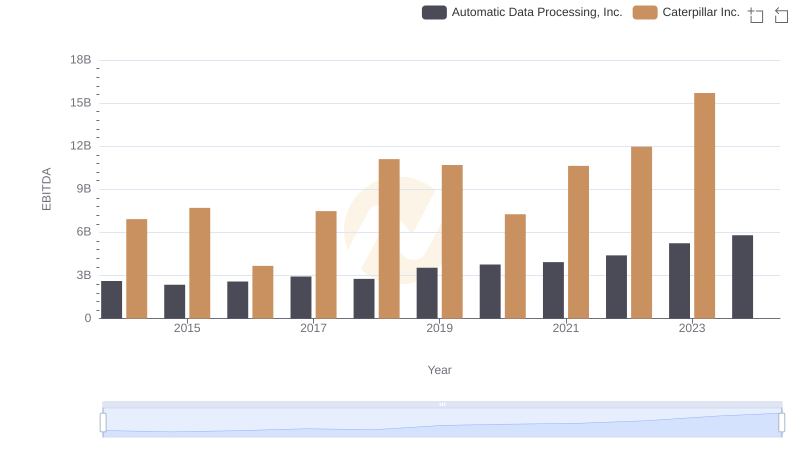This screenshot has width=800, height=461.
Task: Click the 0 y-axis label
Action: click(x=88, y=318)
